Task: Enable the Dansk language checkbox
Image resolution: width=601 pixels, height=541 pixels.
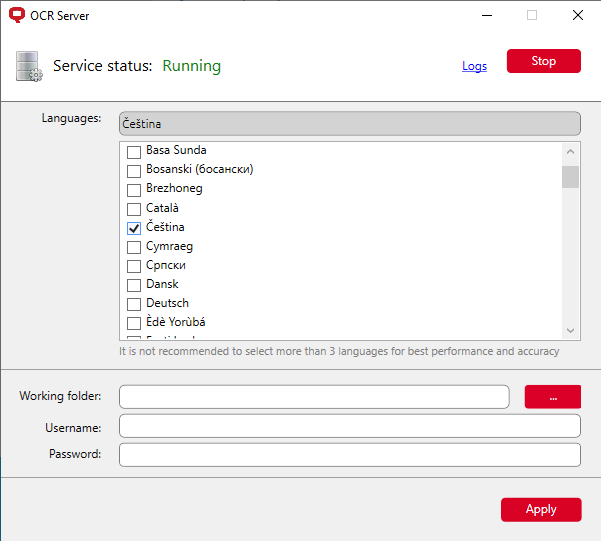Action: click(x=134, y=285)
